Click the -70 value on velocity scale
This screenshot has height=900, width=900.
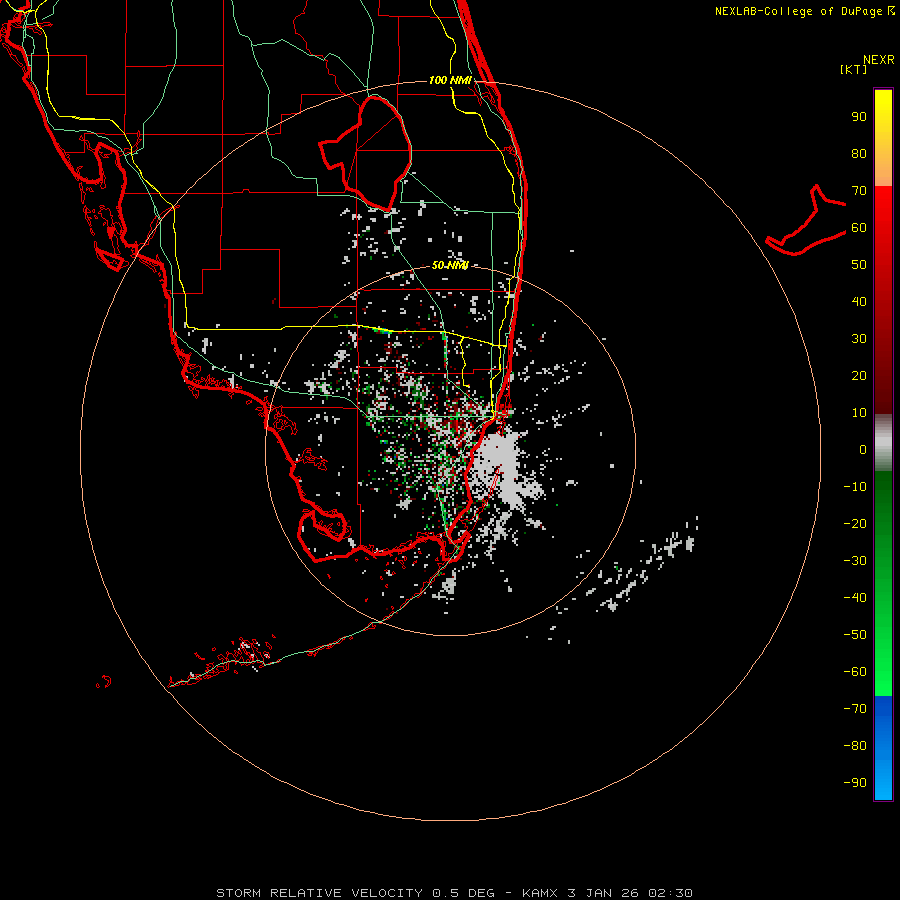click(x=855, y=709)
